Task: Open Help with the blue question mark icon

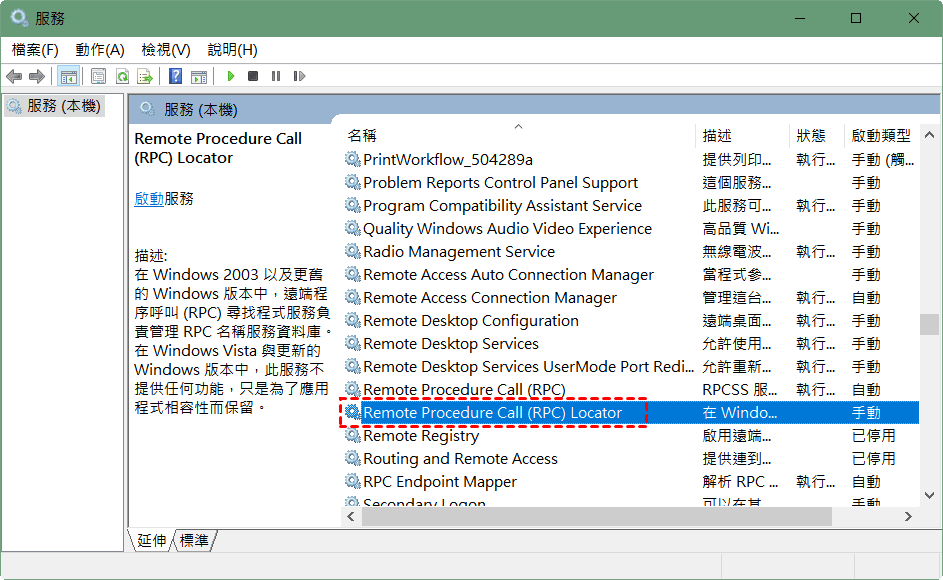Action: click(175, 76)
